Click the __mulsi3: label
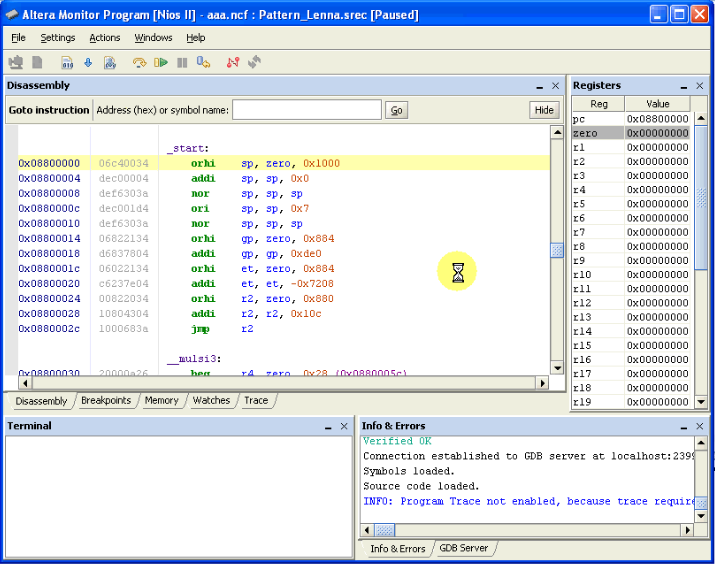 coord(194,359)
